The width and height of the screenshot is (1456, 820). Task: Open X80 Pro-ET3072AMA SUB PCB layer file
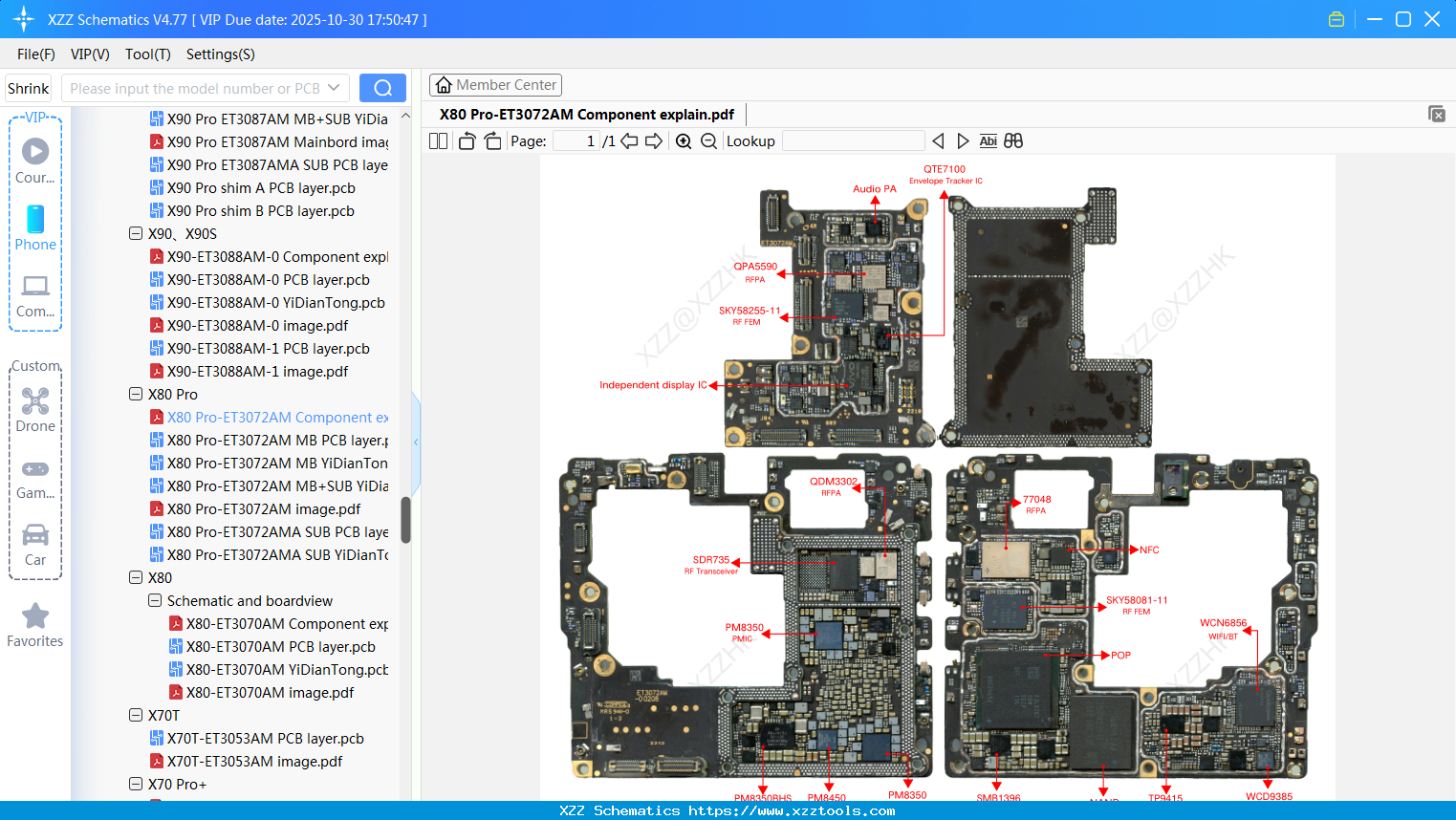(269, 531)
